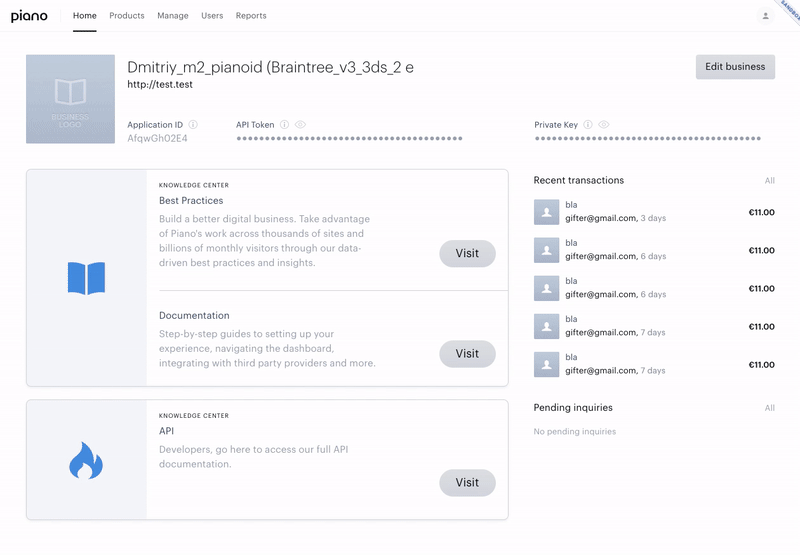Click the Application ID info icon
The height and width of the screenshot is (555, 800).
pyautogui.click(x=193, y=124)
